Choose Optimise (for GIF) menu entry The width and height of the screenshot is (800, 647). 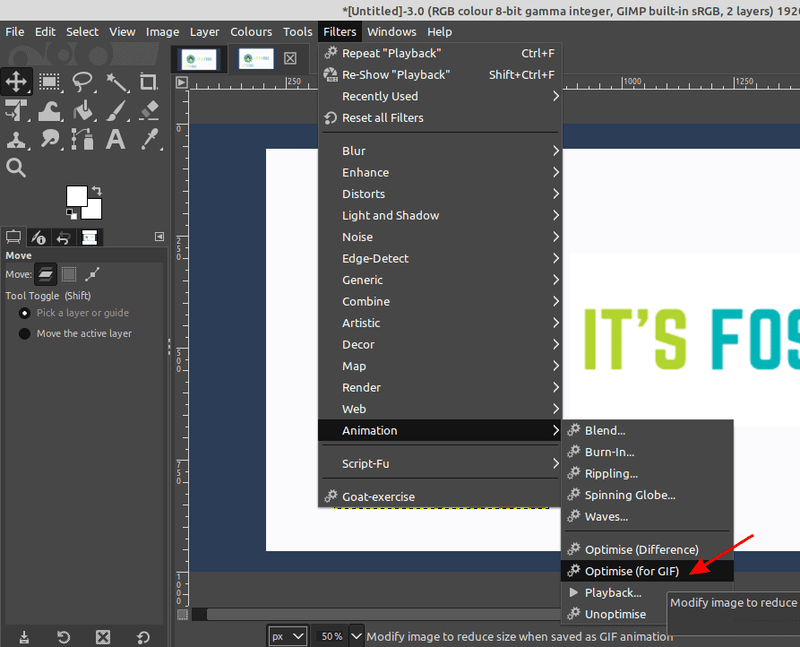tap(631, 571)
